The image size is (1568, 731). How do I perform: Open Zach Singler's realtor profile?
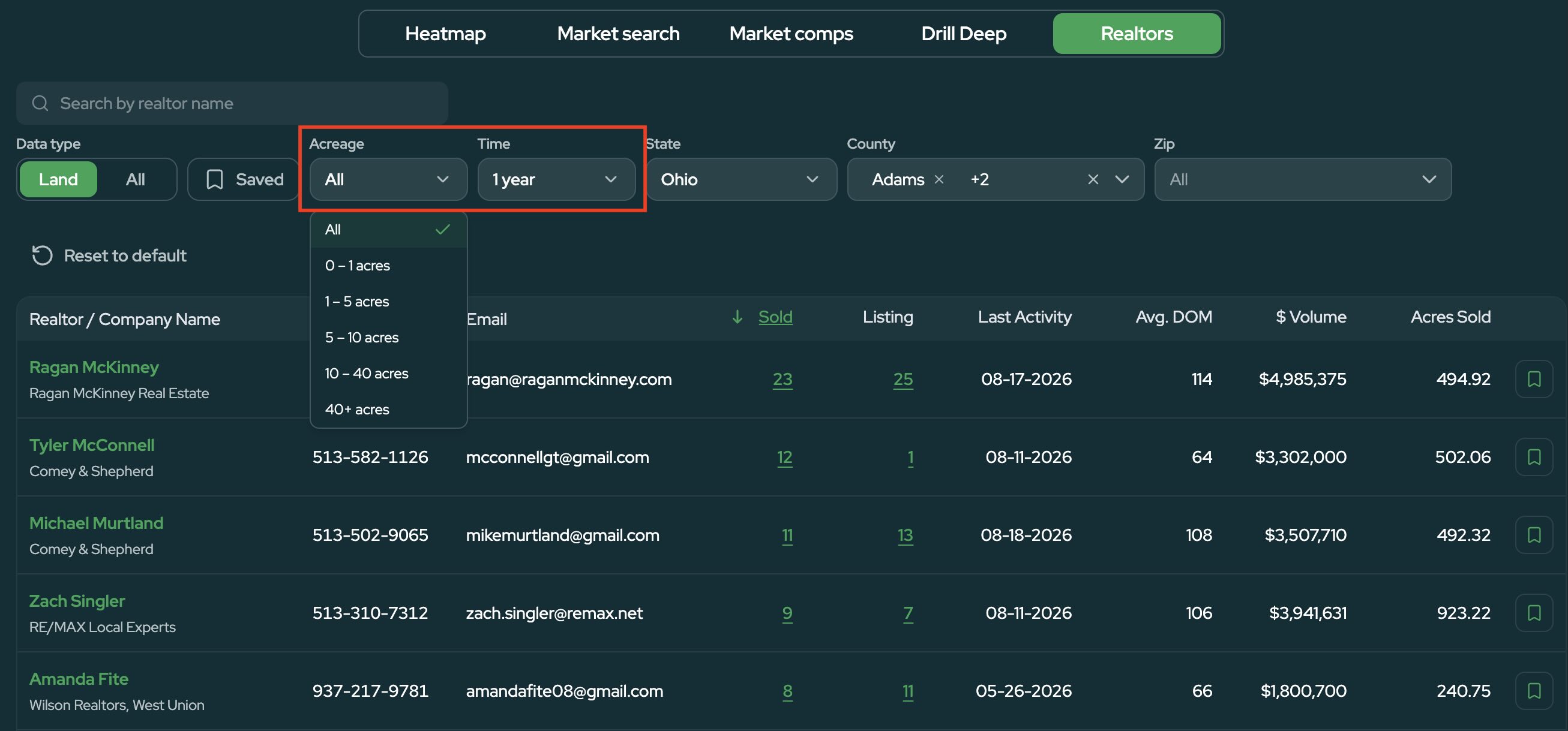pos(77,601)
